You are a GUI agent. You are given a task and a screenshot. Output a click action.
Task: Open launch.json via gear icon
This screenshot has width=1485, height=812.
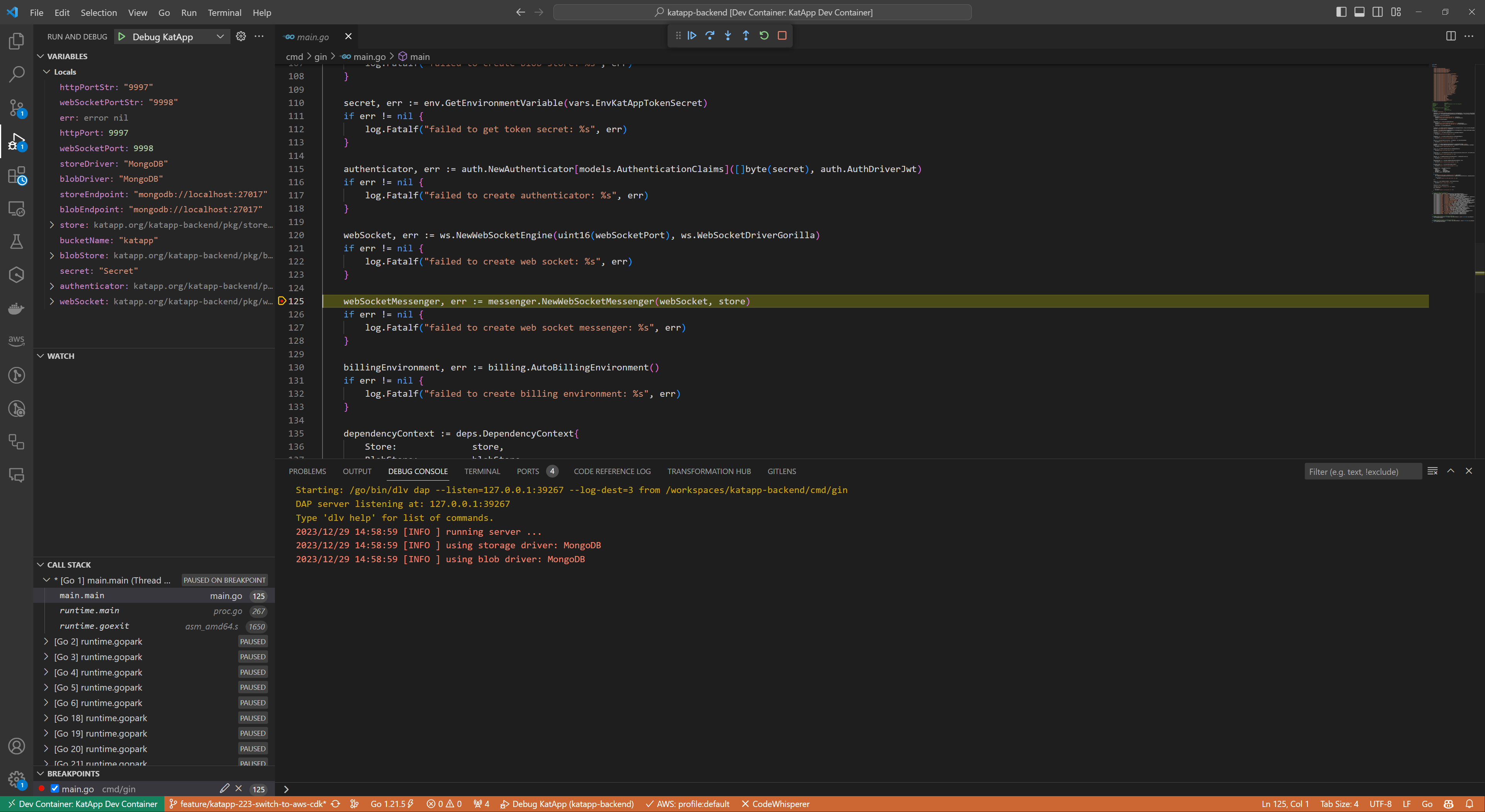(241, 36)
